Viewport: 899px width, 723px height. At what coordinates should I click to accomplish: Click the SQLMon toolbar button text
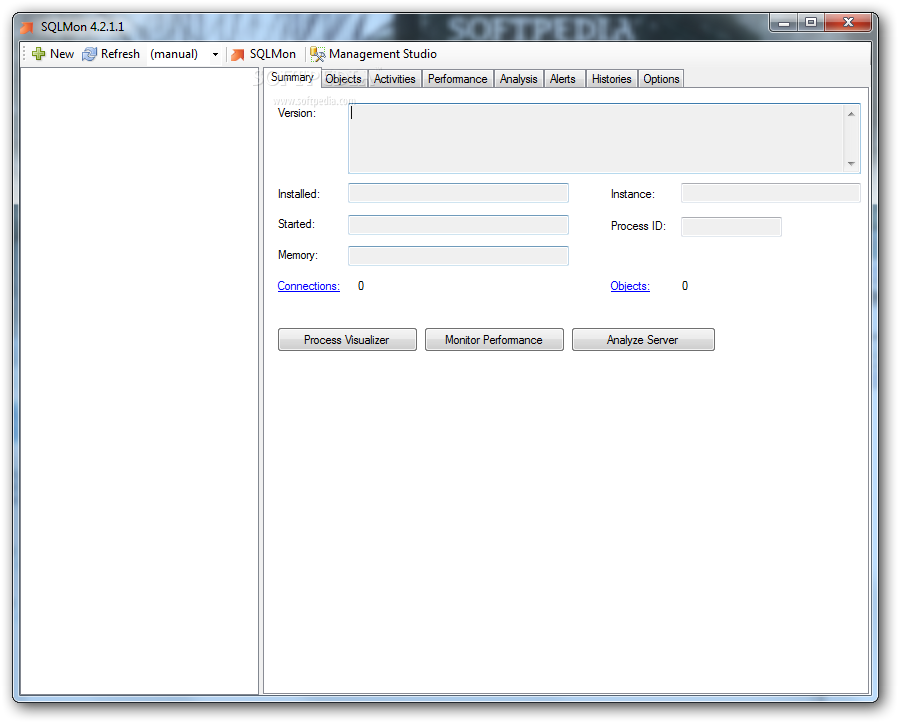[x=273, y=54]
